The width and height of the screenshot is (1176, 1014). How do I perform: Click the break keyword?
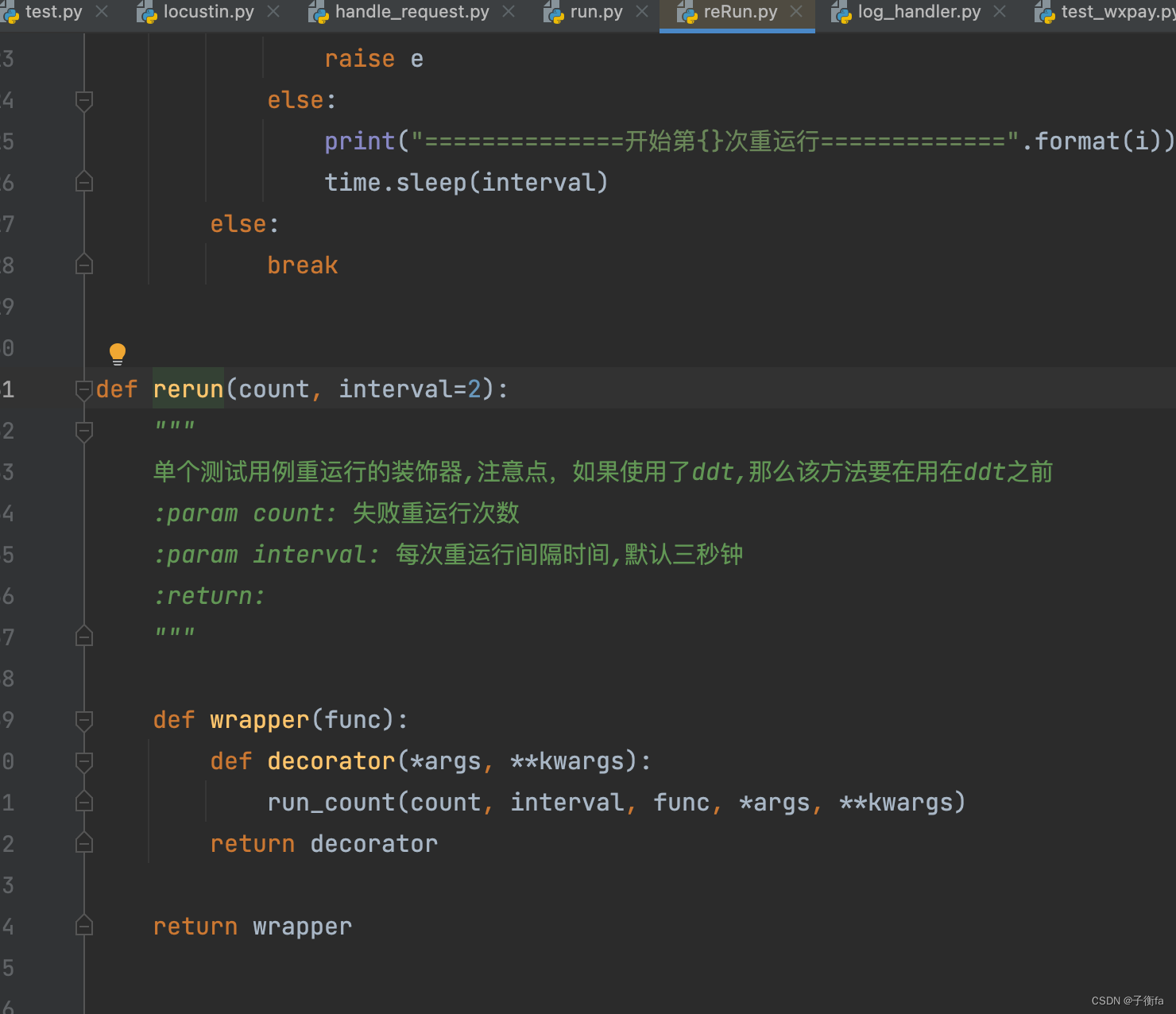pos(303,265)
